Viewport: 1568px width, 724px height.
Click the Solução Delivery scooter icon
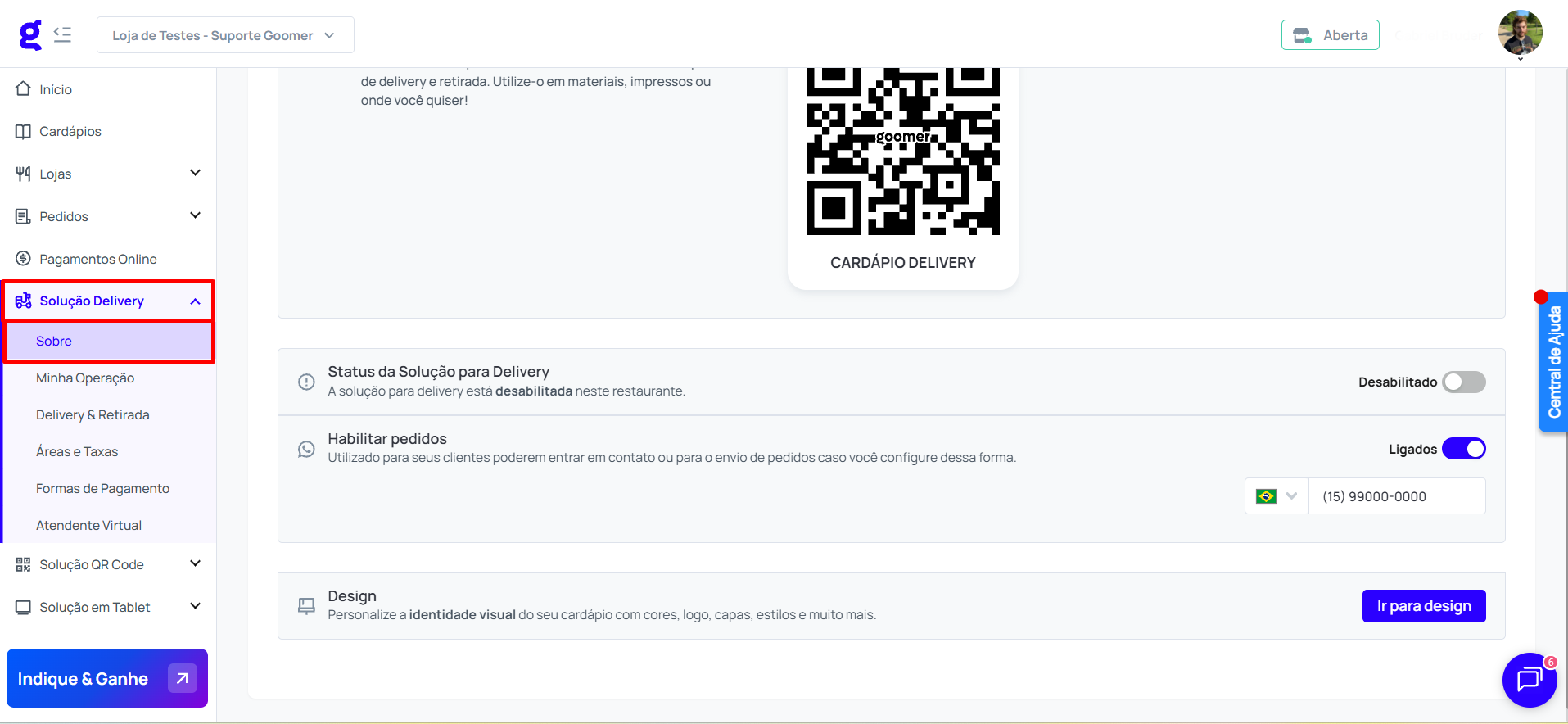click(23, 301)
